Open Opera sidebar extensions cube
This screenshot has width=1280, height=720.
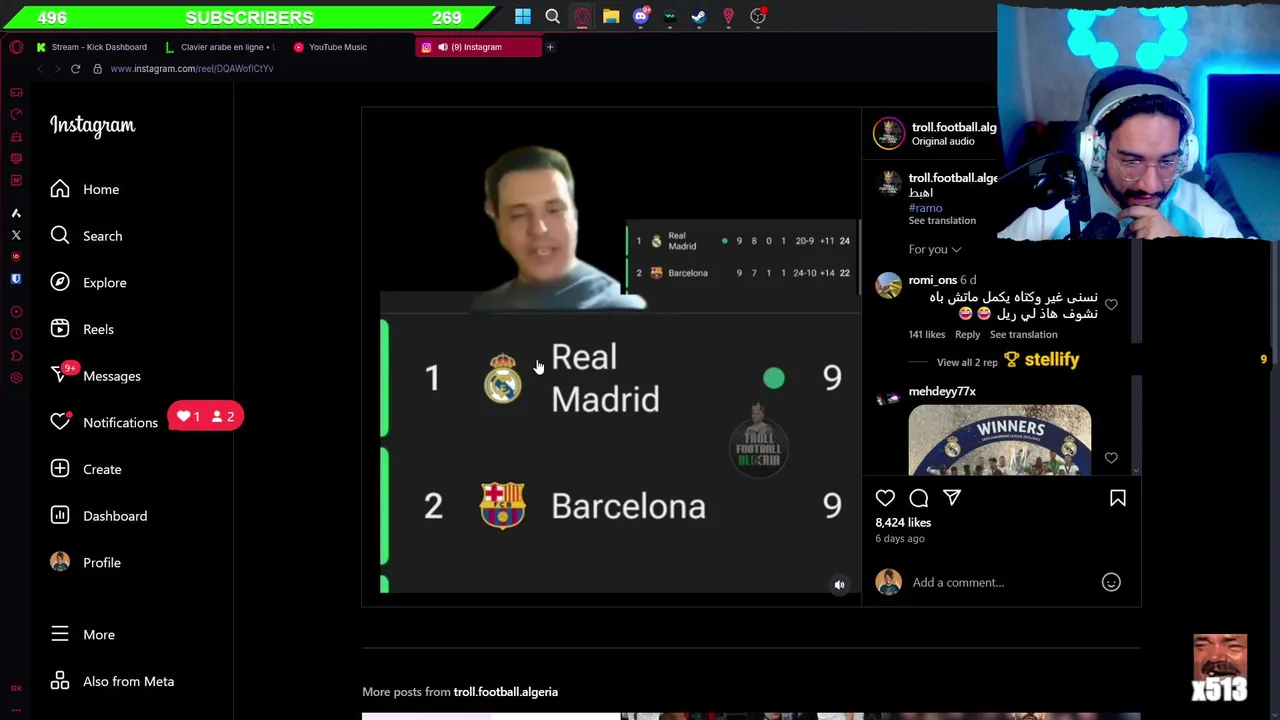16,356
